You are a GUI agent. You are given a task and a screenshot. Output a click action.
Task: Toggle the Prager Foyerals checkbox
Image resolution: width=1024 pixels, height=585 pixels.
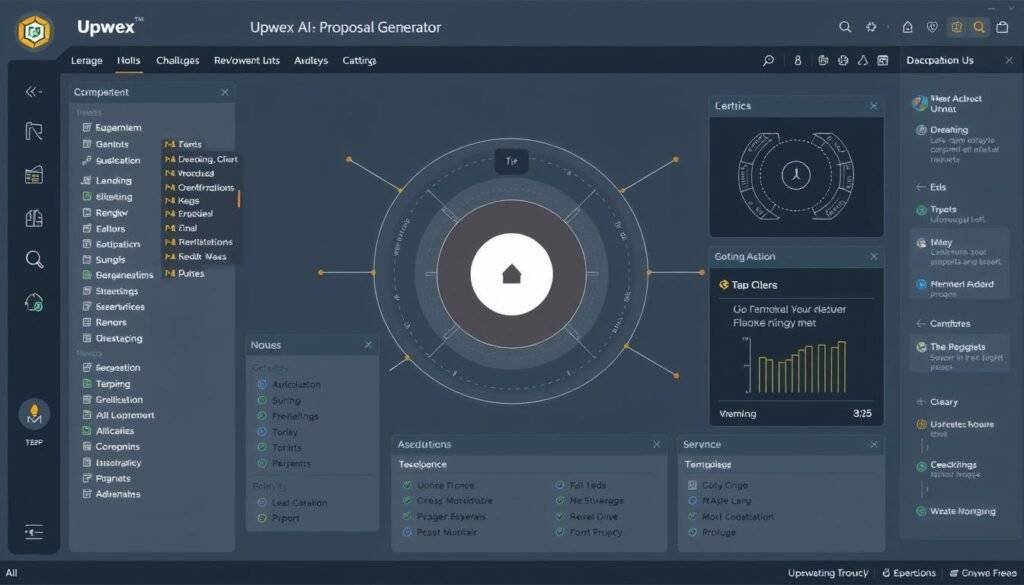coord(407,516)
